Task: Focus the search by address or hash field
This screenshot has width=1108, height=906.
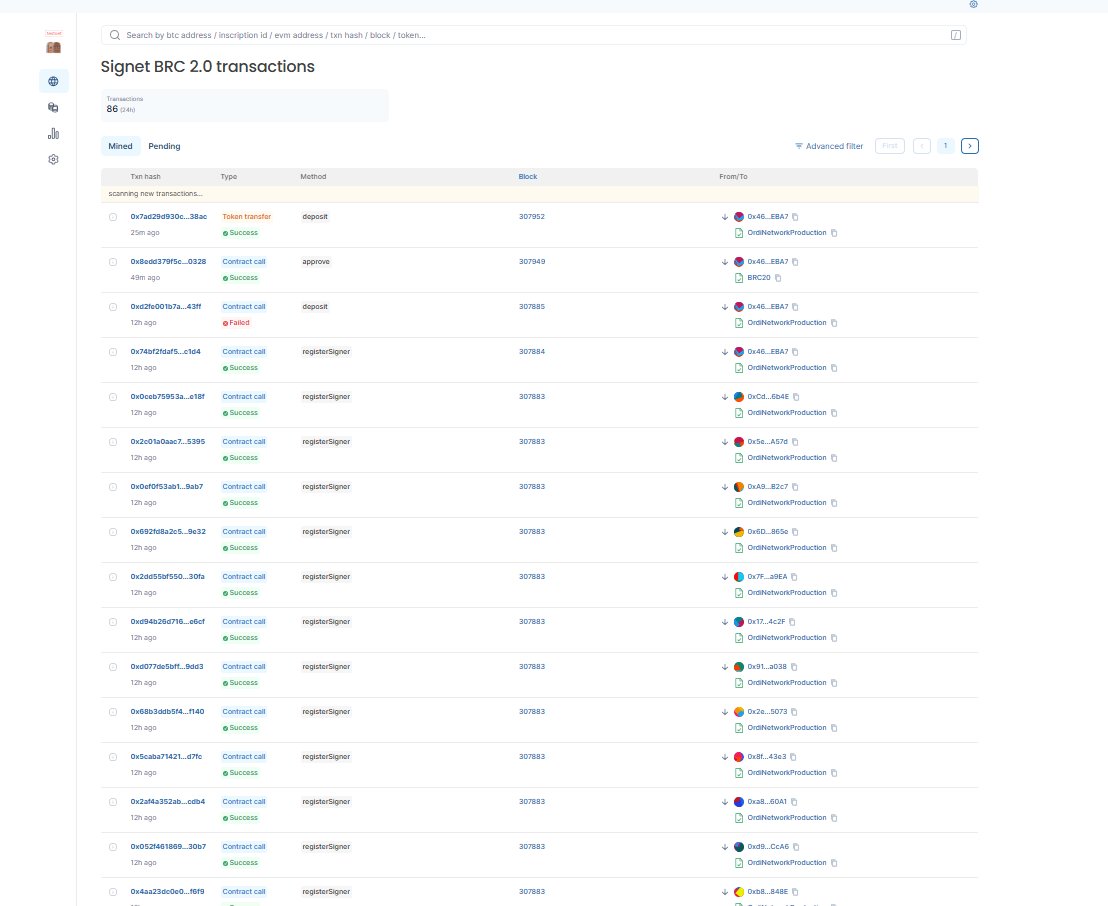Action: (x=534, y=35)
